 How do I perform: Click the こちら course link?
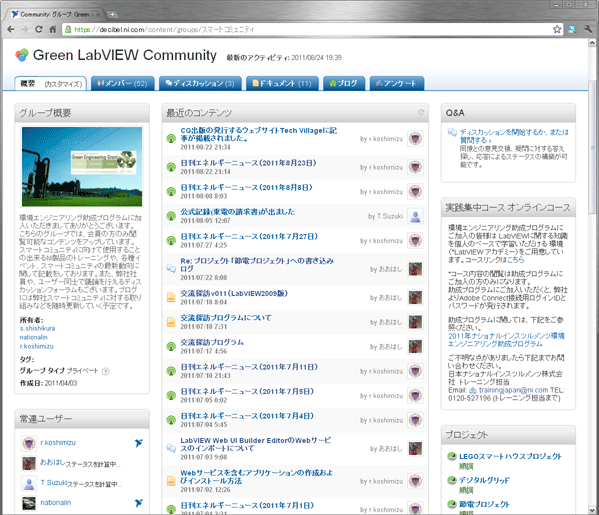click(516, 260)
